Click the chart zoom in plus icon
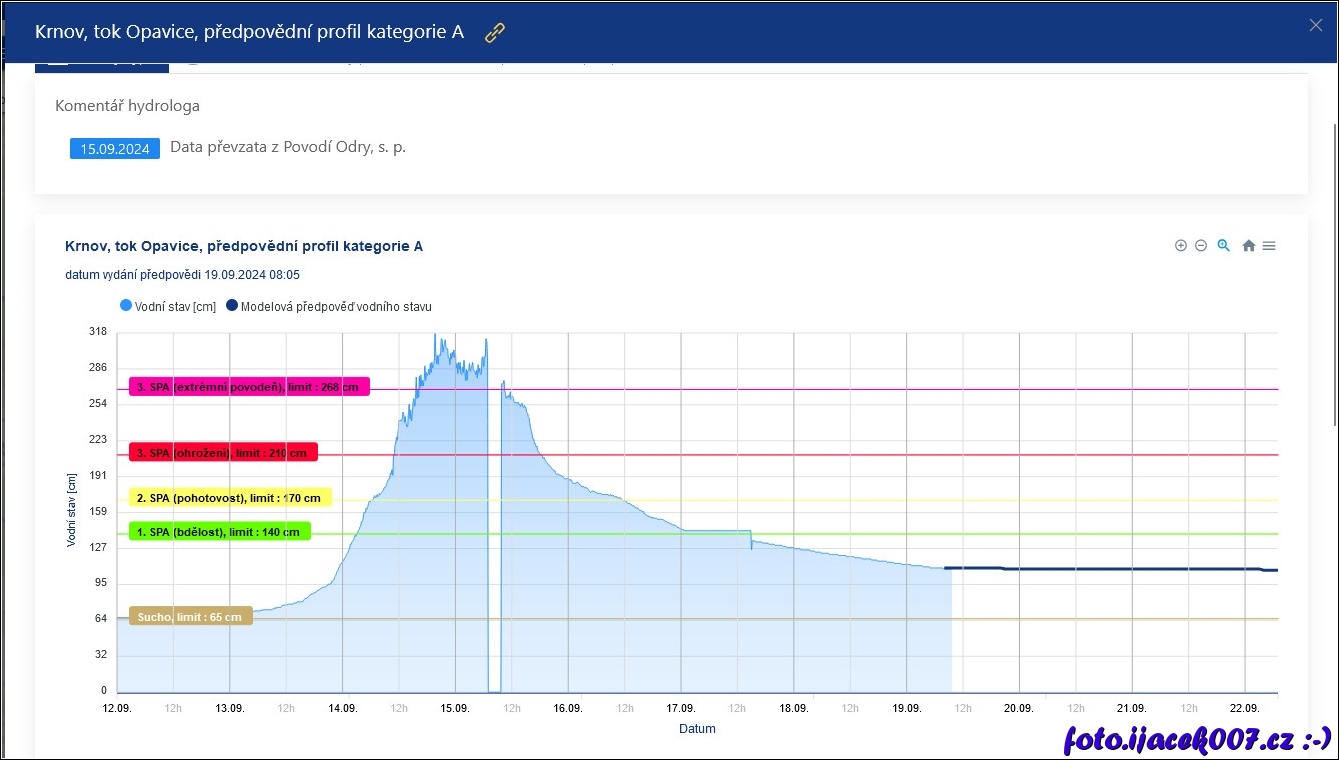This screenshot has height=760, width=1339. [1181, 246]
